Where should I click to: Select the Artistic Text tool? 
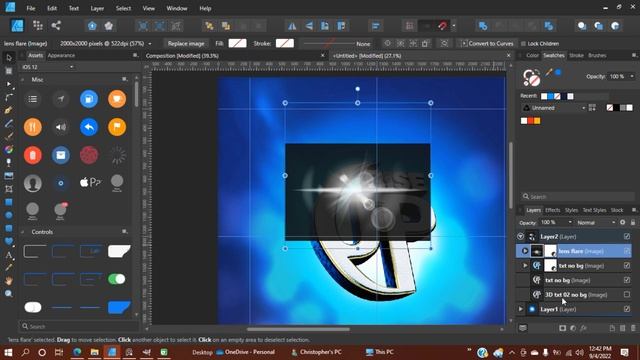[9, 255]
